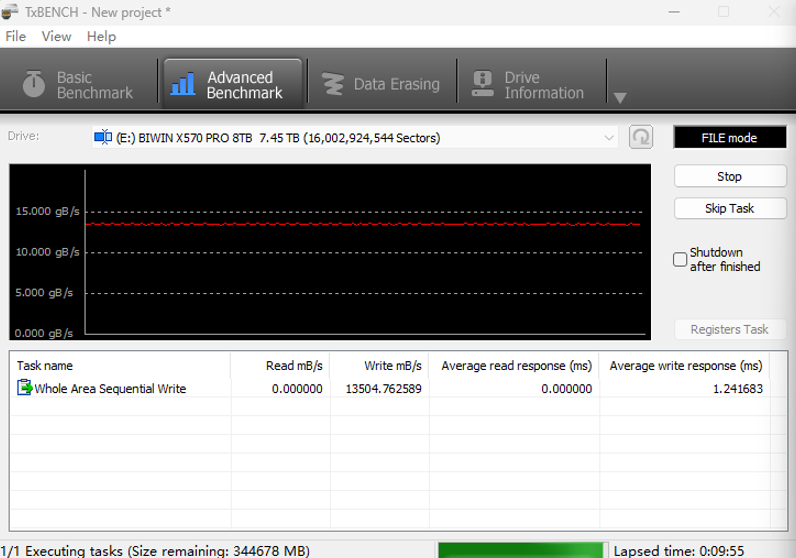Expand the Drive selection dropdown
The height and width of the screenshot is (558, 796).
coord(609,137)
